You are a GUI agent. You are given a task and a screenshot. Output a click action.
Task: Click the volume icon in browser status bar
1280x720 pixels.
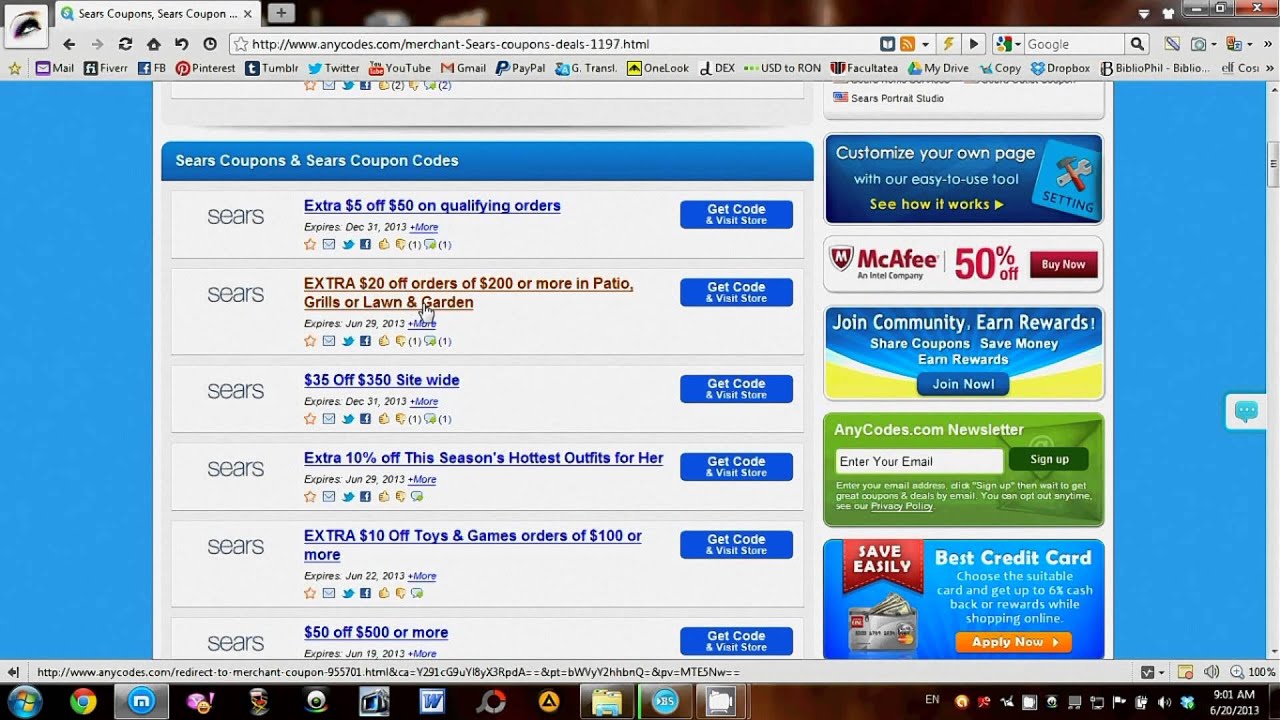pos(1211,672)
